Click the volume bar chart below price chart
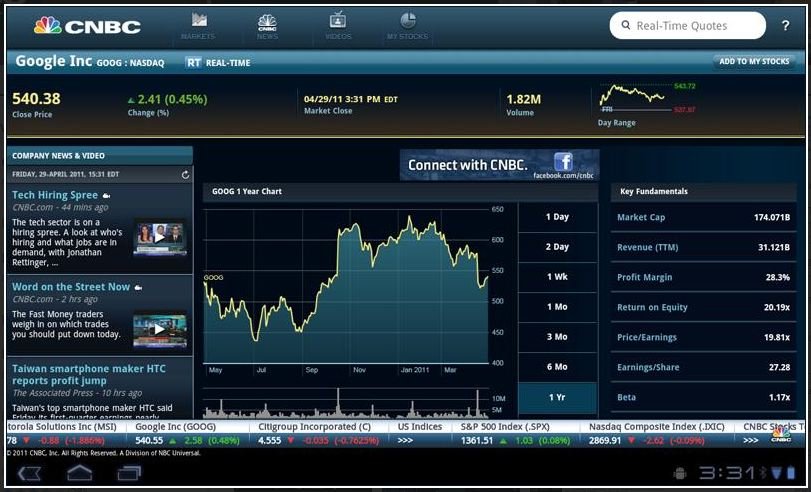811x492 pixels. (x=346, y=402)
